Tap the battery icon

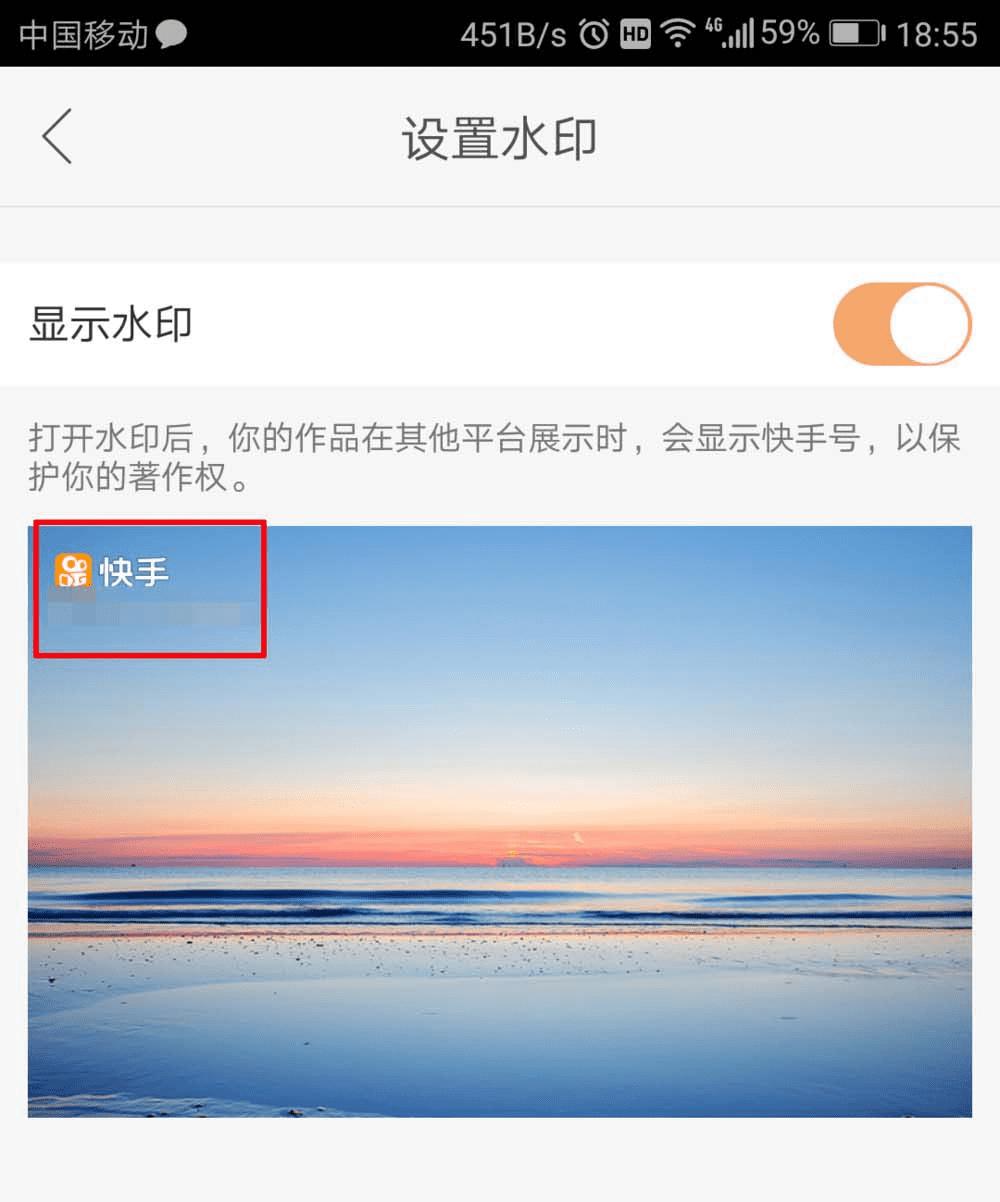coord(858,35)
